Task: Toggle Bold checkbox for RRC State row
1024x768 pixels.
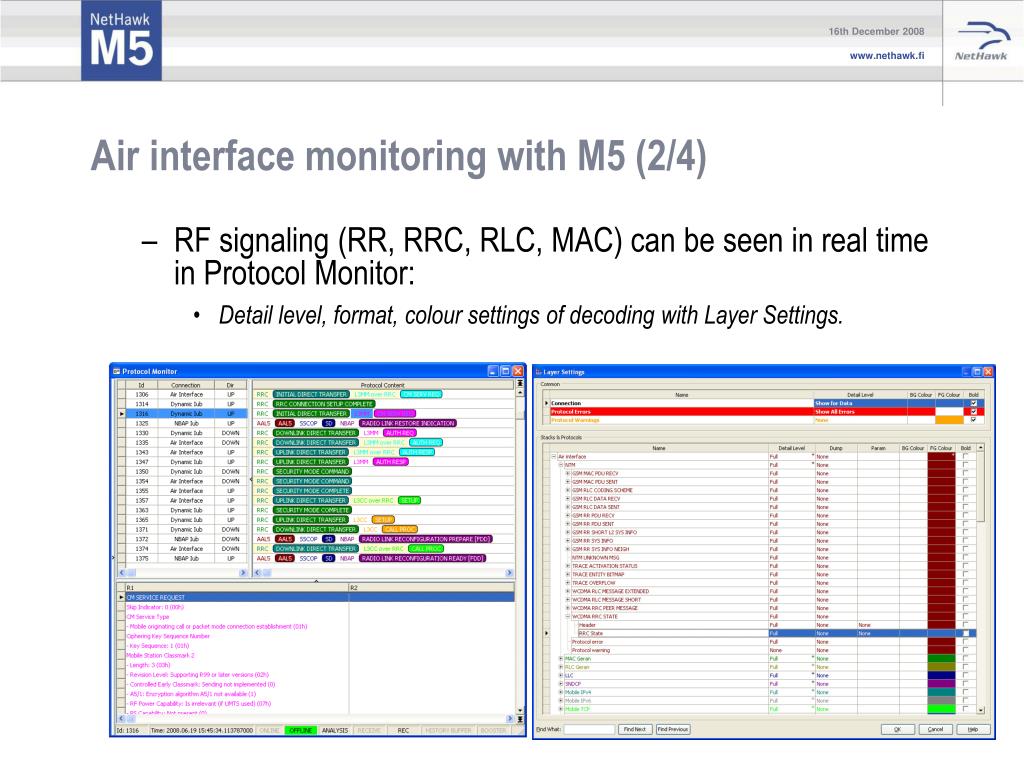Action: point(965,633)
